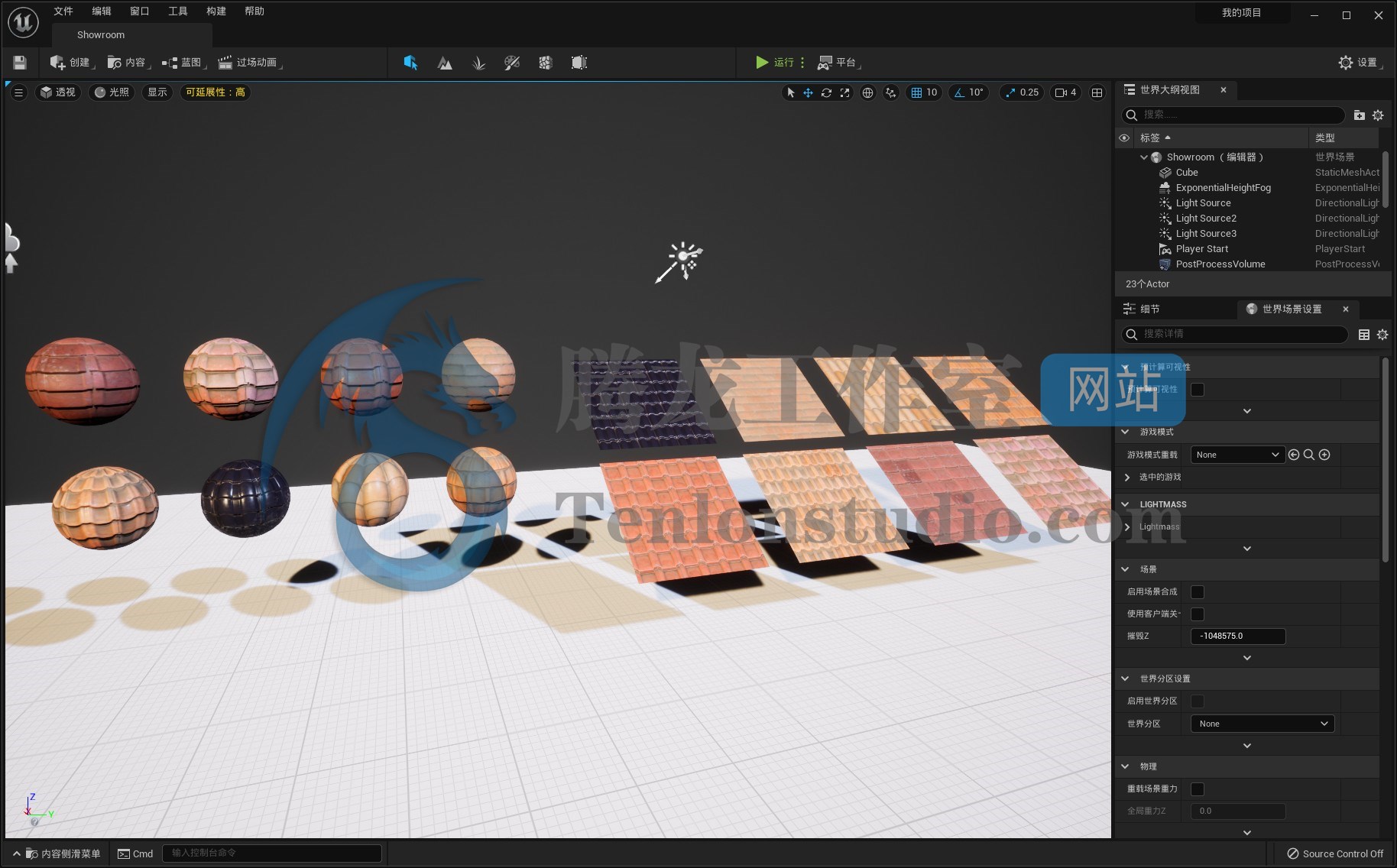
Task: Click the console command input field
Action: [x=272, y=853]
